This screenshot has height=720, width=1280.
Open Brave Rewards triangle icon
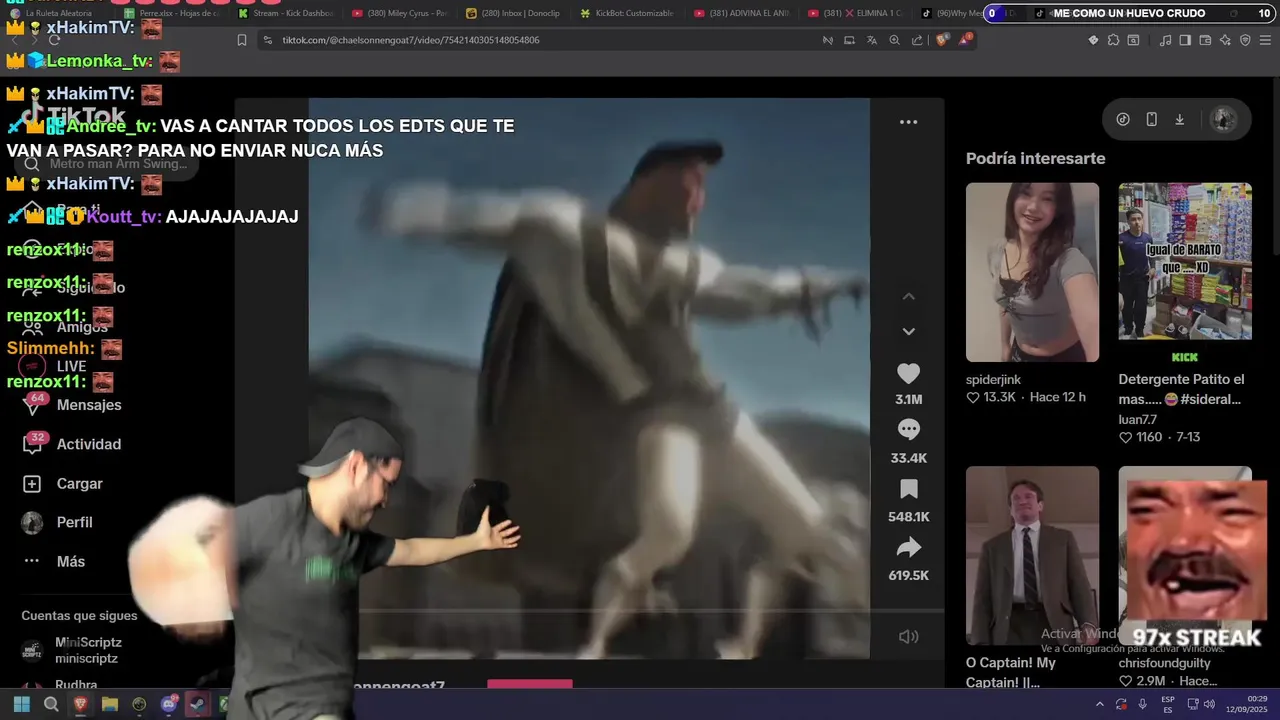click(965, 40)
